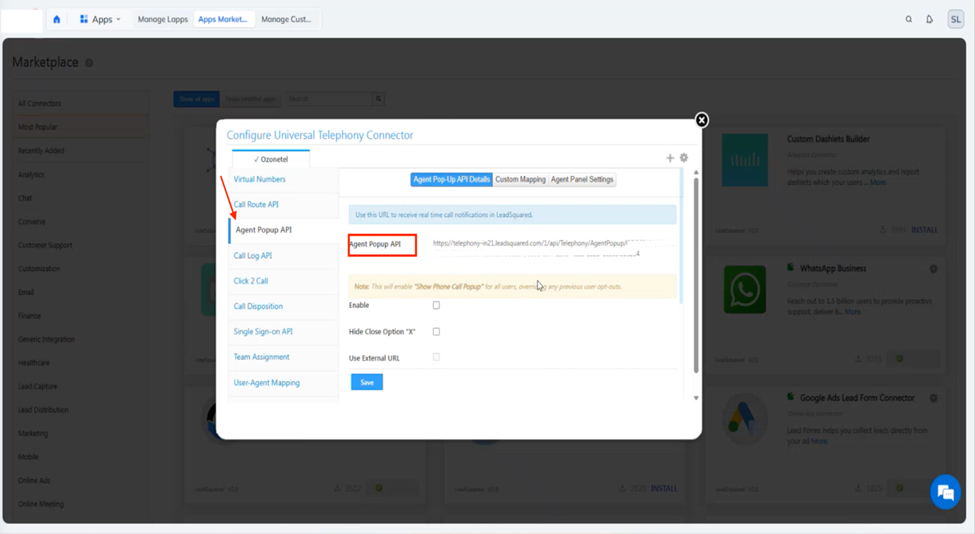Open Custom Dashlets Builder app icon
This screenshot has height=534, width=975.
[x=744, y=160]
